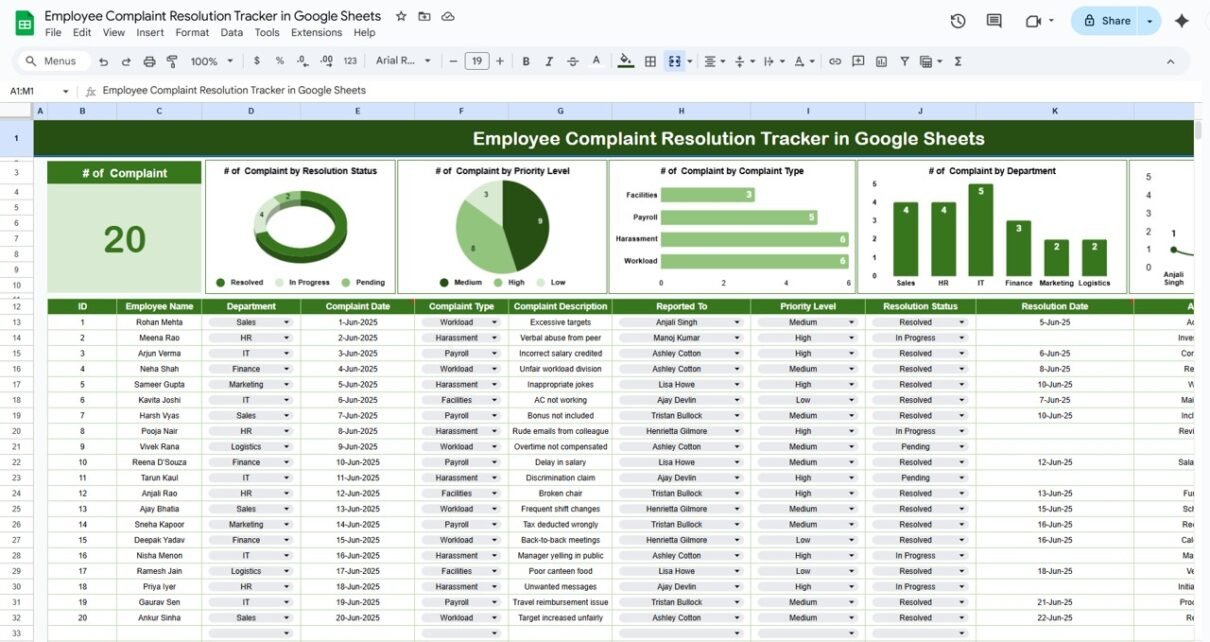Viewport: 1210px width, 642px height.
Task: Check the cloud save status icon
Action: (x=448, y=16)
